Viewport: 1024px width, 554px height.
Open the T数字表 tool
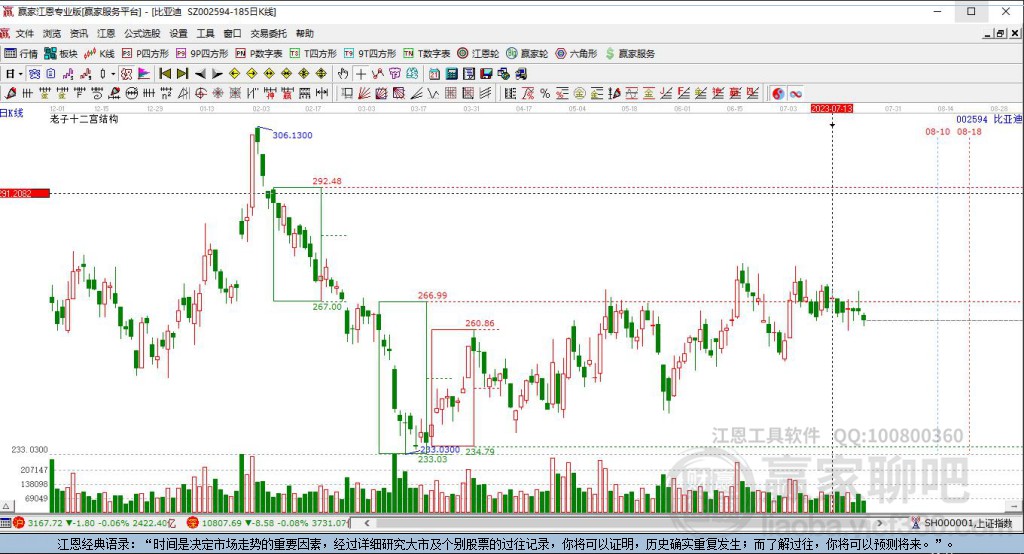click(426, 54)
